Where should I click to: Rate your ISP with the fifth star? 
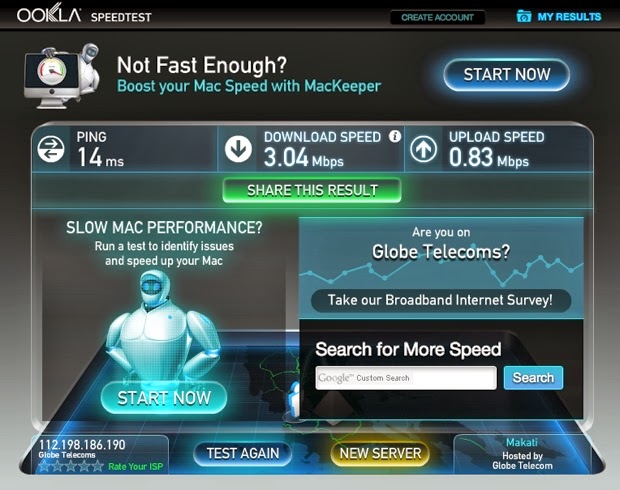point(98,466)
